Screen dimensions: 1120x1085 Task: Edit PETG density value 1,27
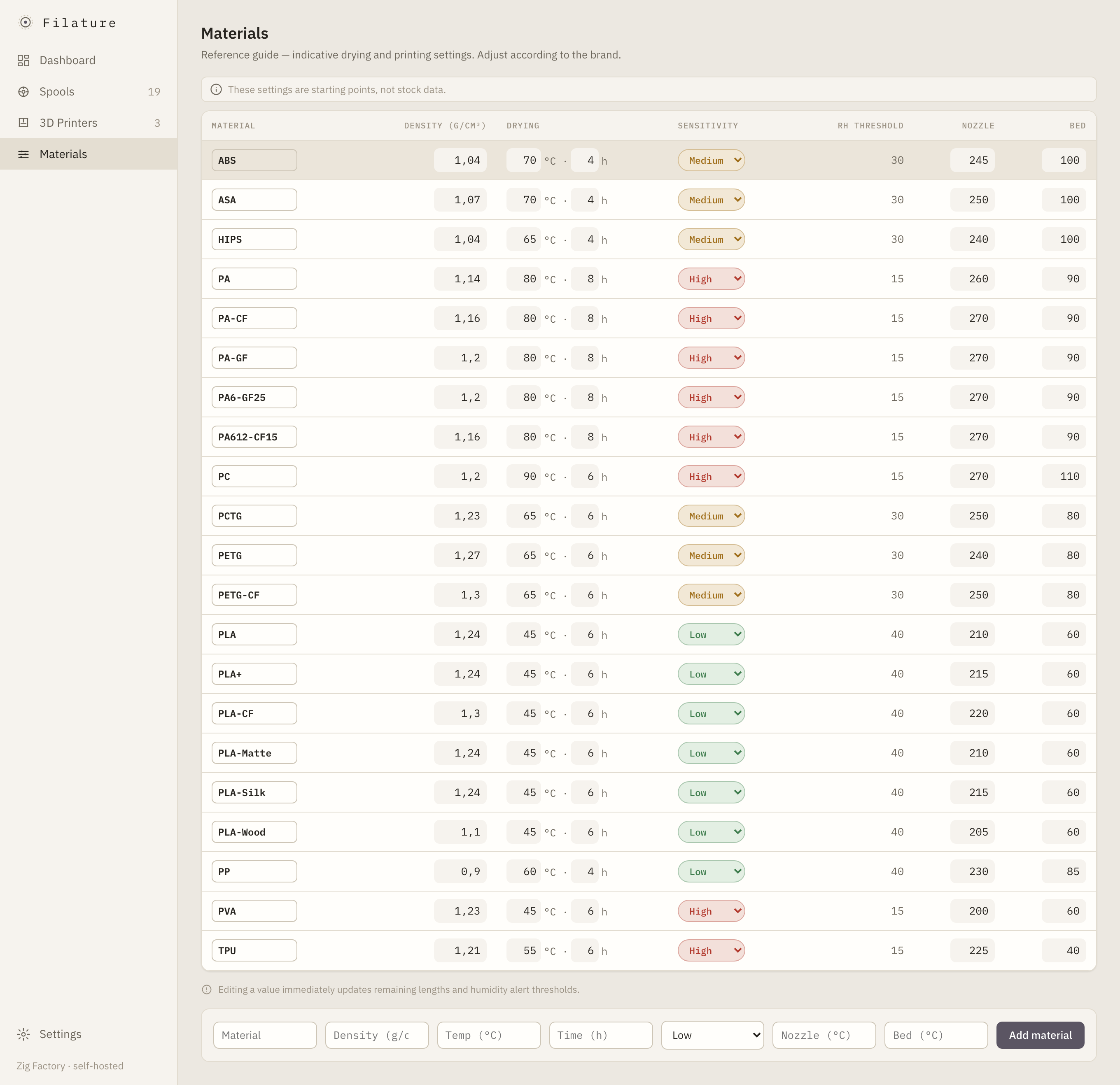460,555
